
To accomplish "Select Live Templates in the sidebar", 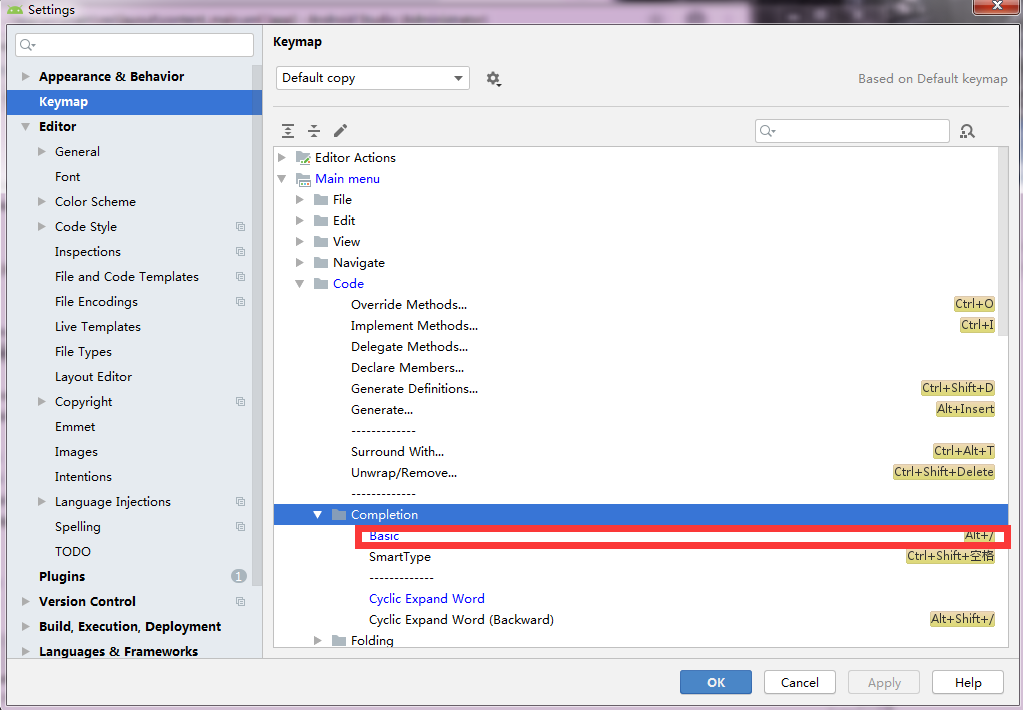I will point(97,326).
